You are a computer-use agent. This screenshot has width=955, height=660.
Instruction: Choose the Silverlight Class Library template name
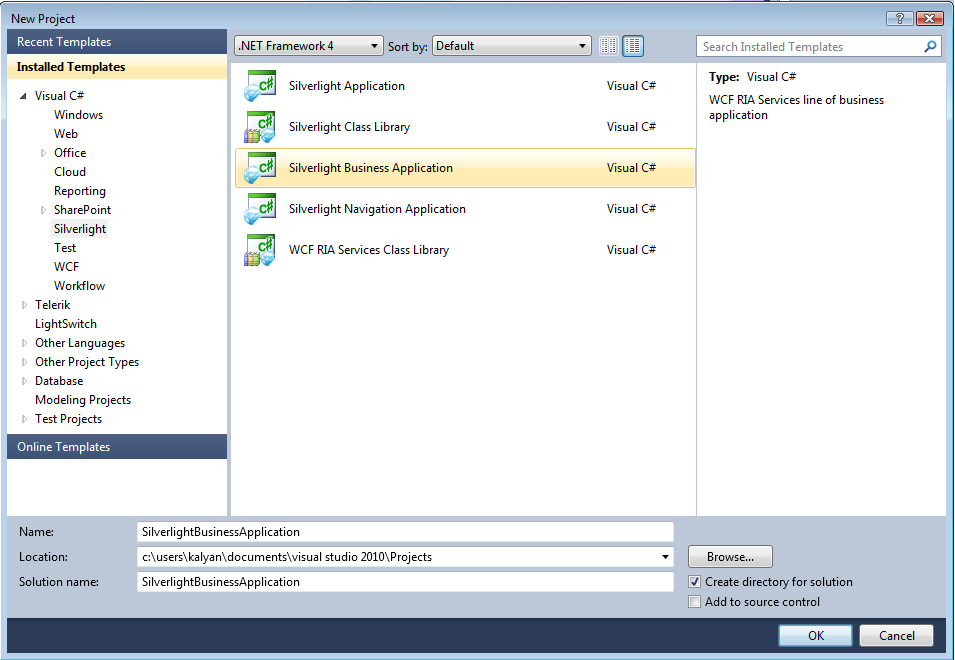pyautogui.click(x=349, y=127)
